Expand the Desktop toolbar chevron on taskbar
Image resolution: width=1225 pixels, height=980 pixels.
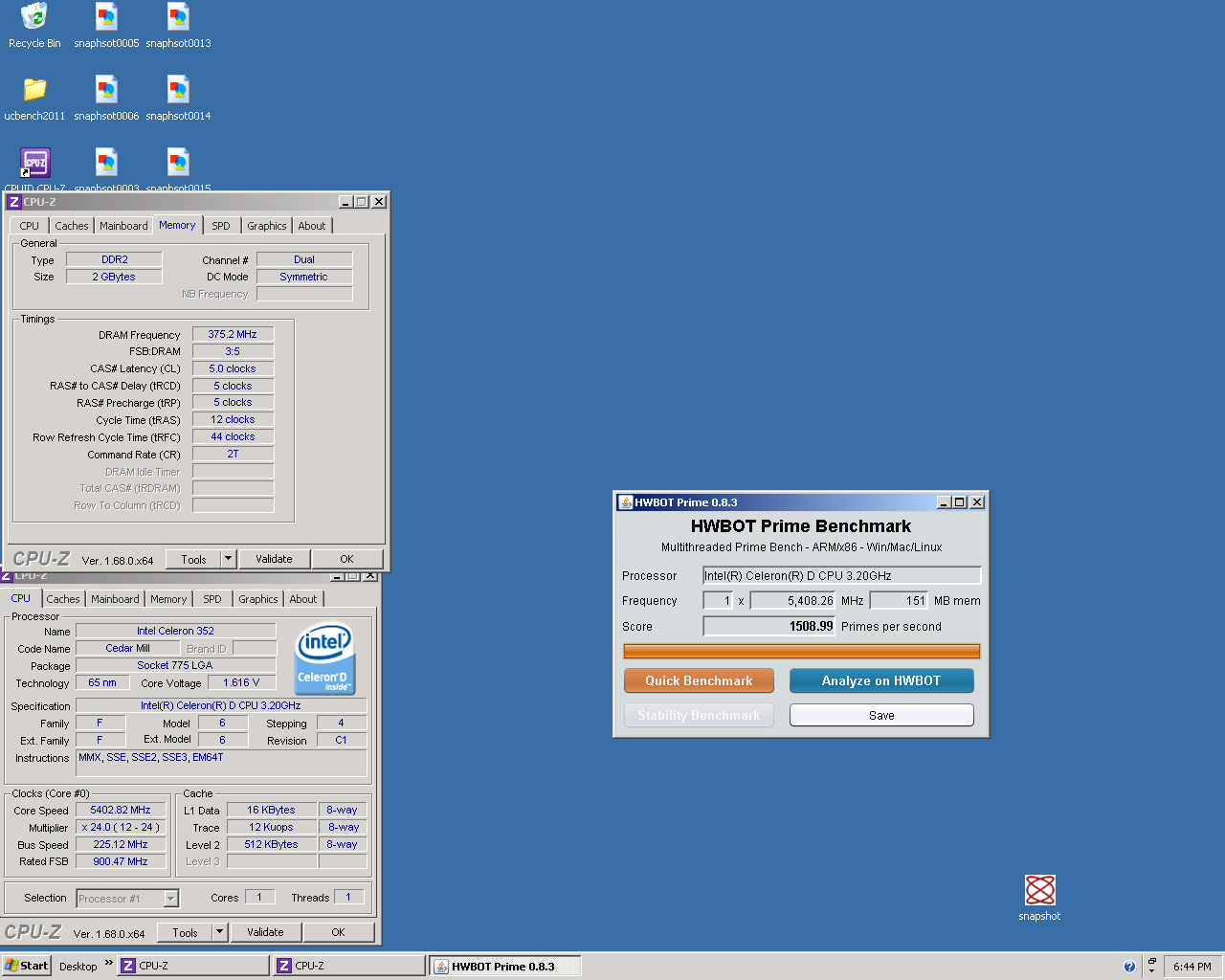click(109, 963)
